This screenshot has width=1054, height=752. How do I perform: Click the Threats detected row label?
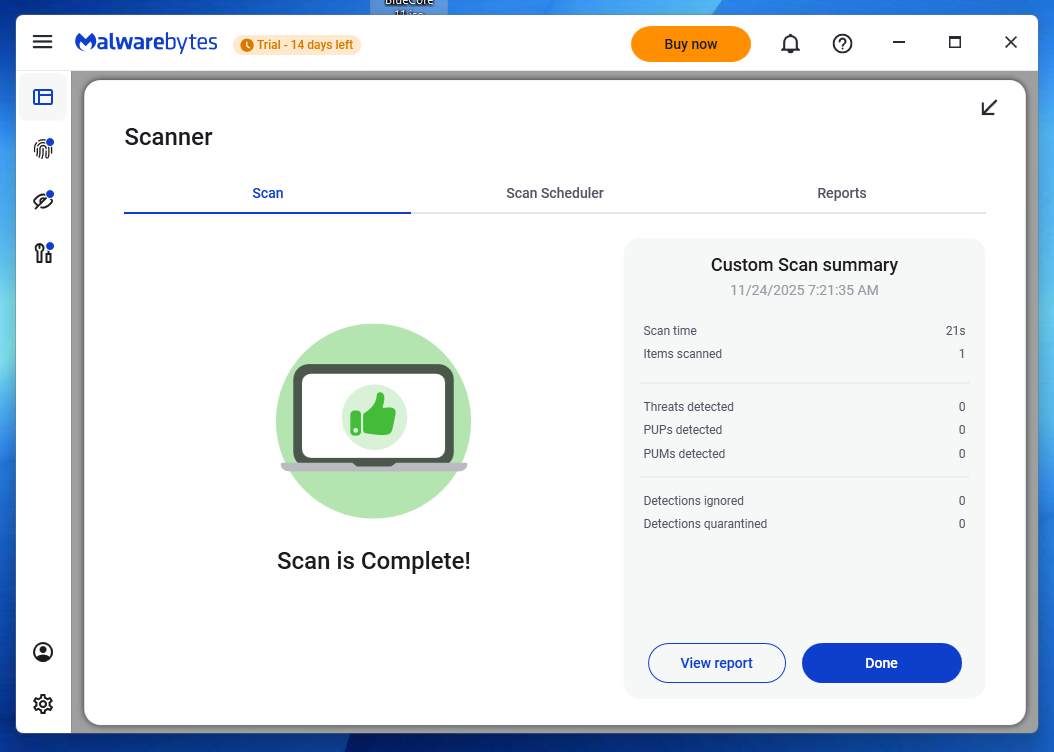click(x=688, y=407)
